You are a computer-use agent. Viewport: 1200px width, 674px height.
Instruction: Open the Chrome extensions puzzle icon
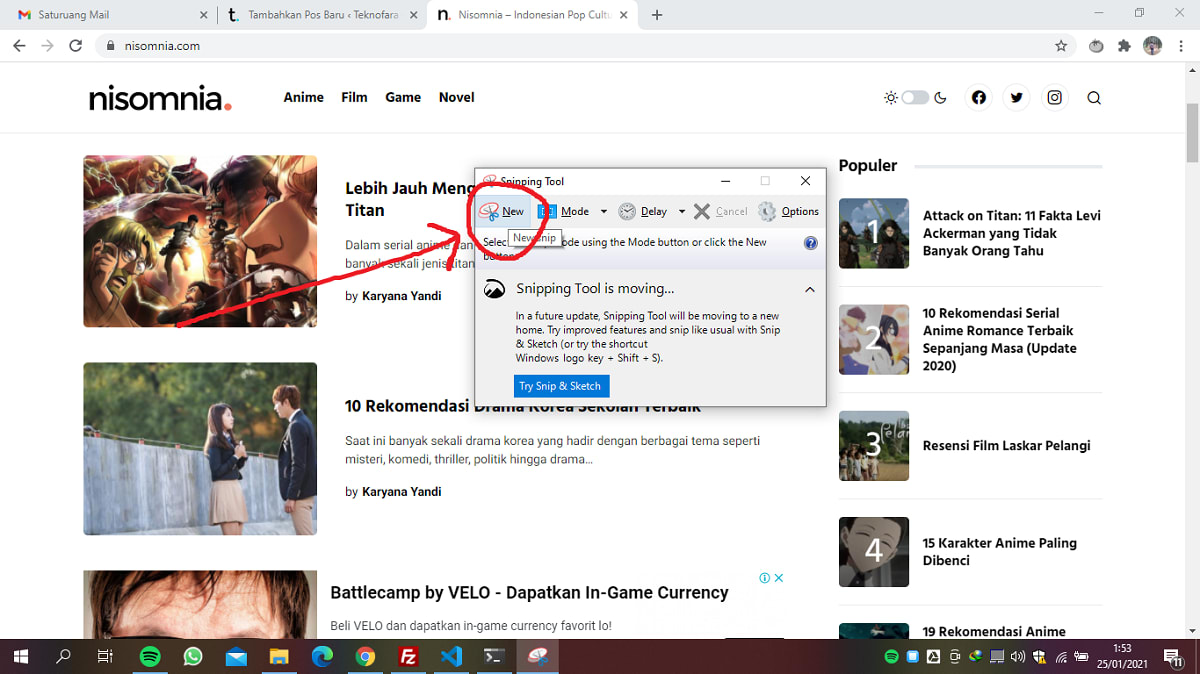[x=1124, y=46]
